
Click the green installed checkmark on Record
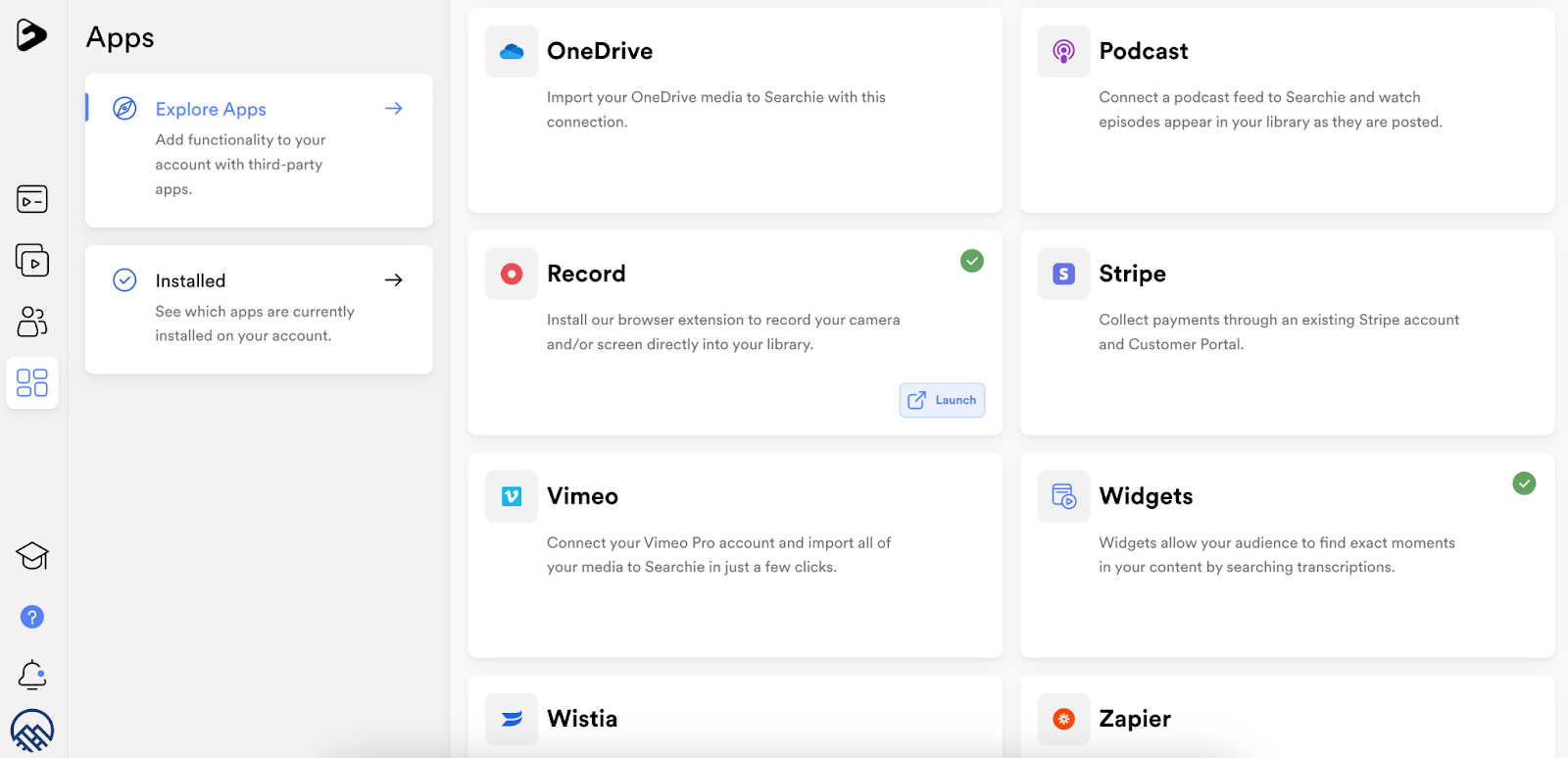(972, 261)
